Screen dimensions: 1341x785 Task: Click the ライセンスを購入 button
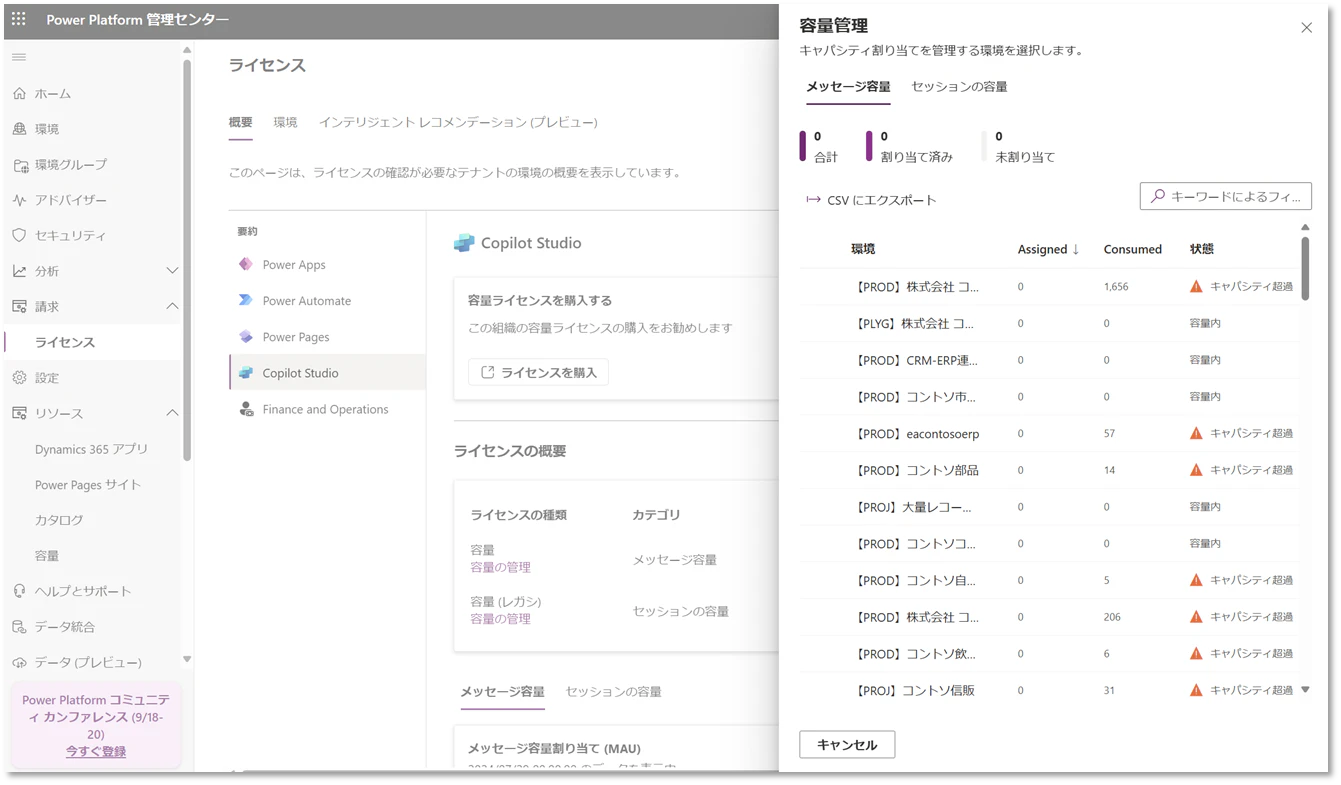click(538, 372)
